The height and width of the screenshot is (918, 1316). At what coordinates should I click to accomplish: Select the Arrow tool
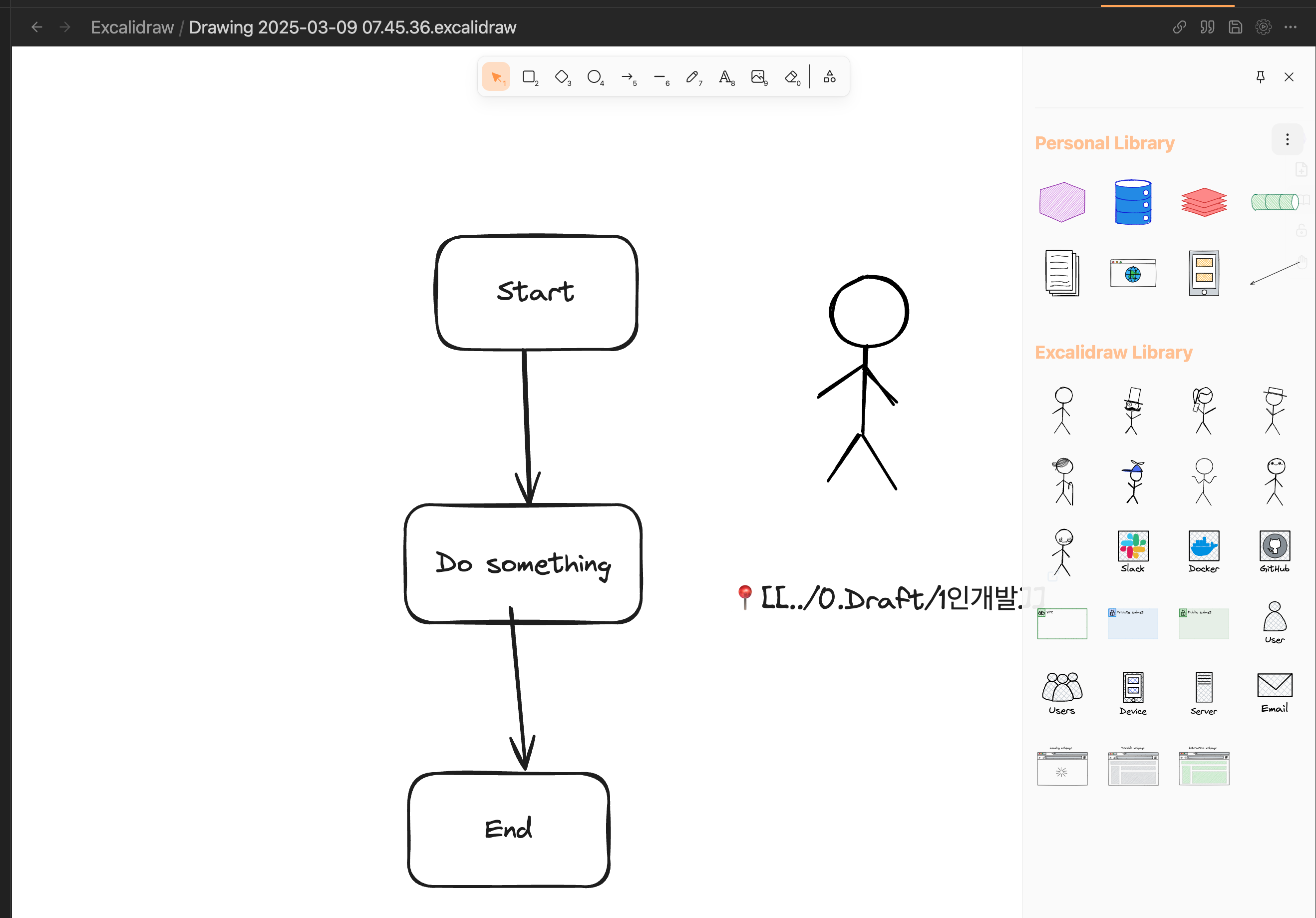[x=627, y=77]
